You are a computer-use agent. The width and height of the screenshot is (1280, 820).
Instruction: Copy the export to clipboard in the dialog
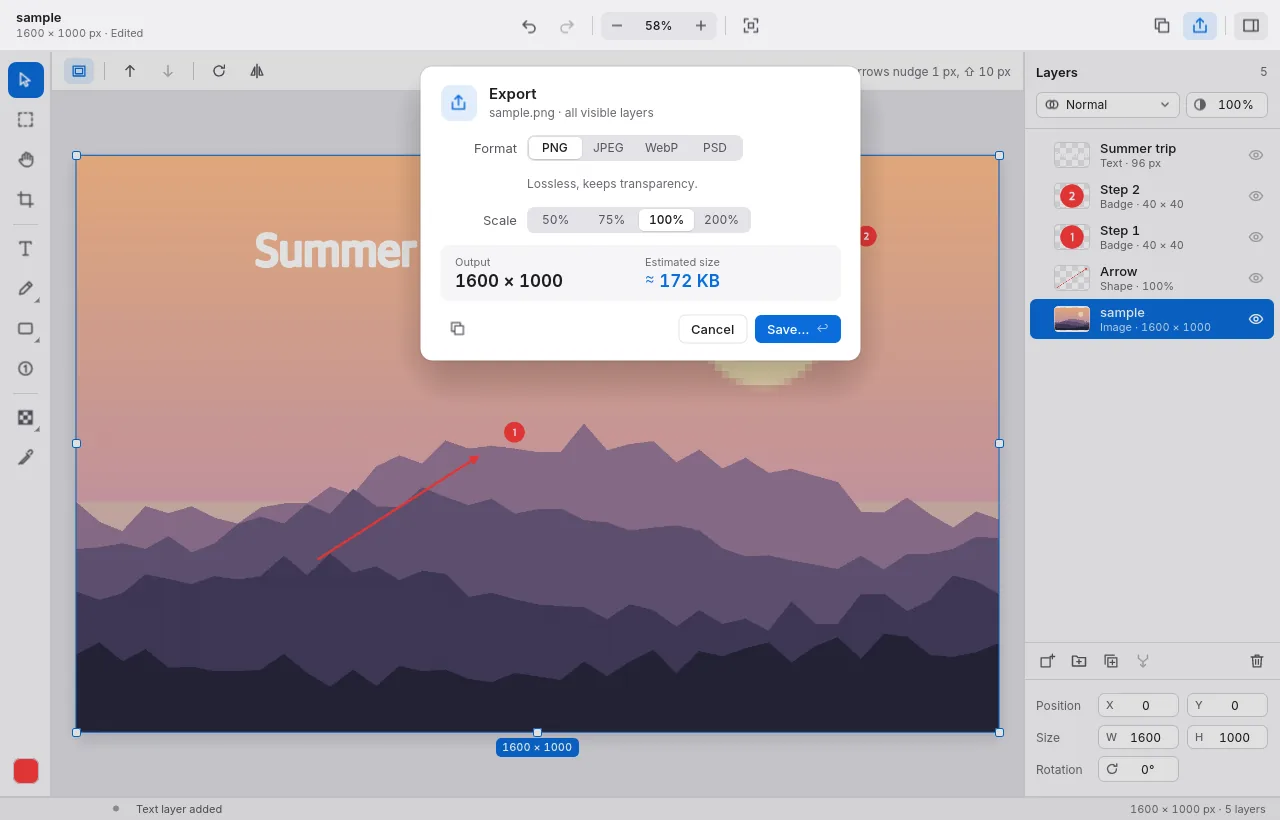457,329
